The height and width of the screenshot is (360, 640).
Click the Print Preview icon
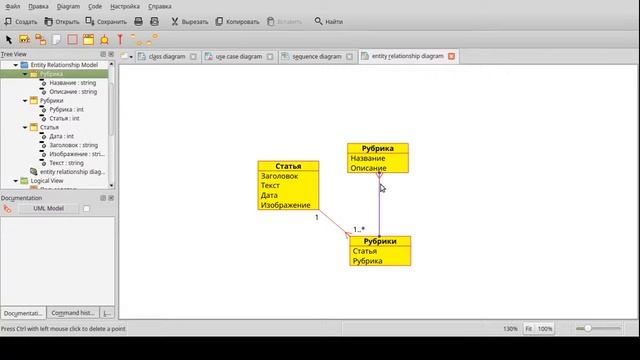[x=154, y=22]
